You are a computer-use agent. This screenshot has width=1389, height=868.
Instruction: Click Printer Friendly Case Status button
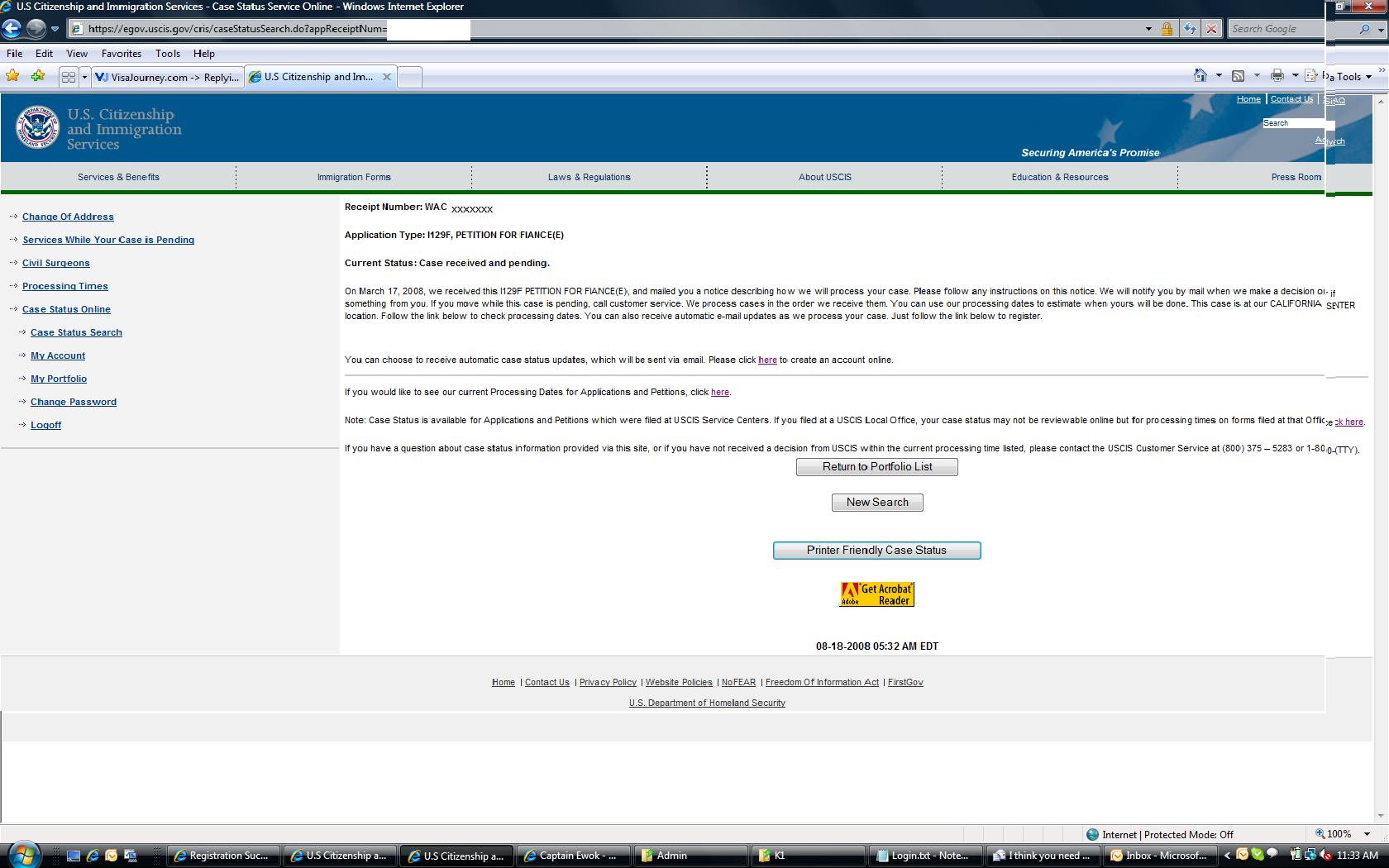click(876, 551)
